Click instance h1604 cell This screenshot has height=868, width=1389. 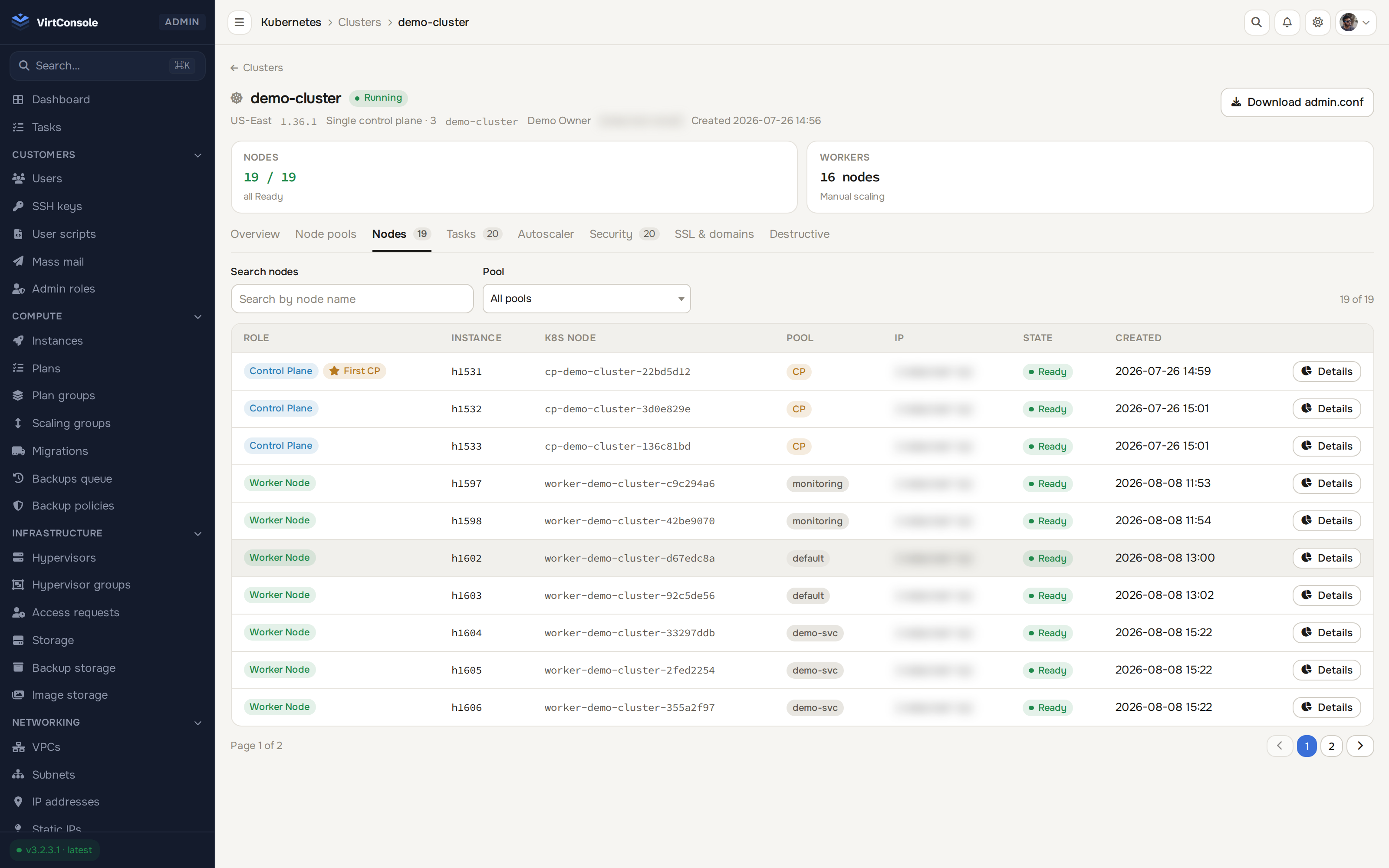pyautogui.click(x=466, y=633)
